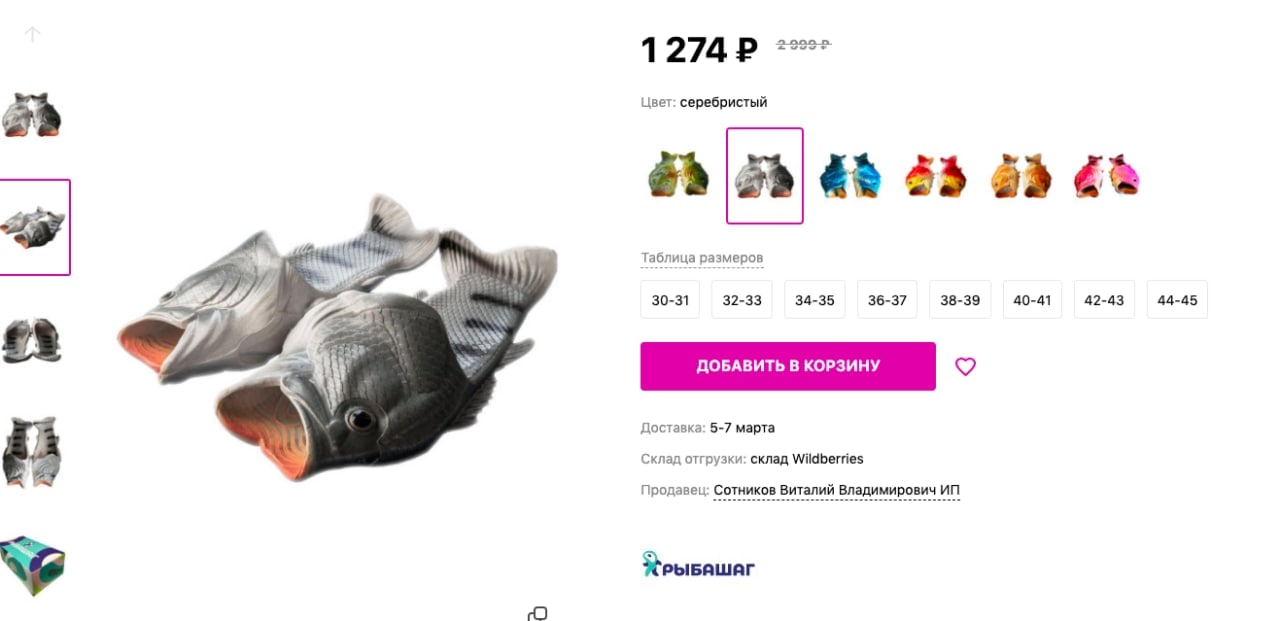Select the blue fish slippers color
The width and height of the screenshot is (1280, 621).
tap(850, 175)
